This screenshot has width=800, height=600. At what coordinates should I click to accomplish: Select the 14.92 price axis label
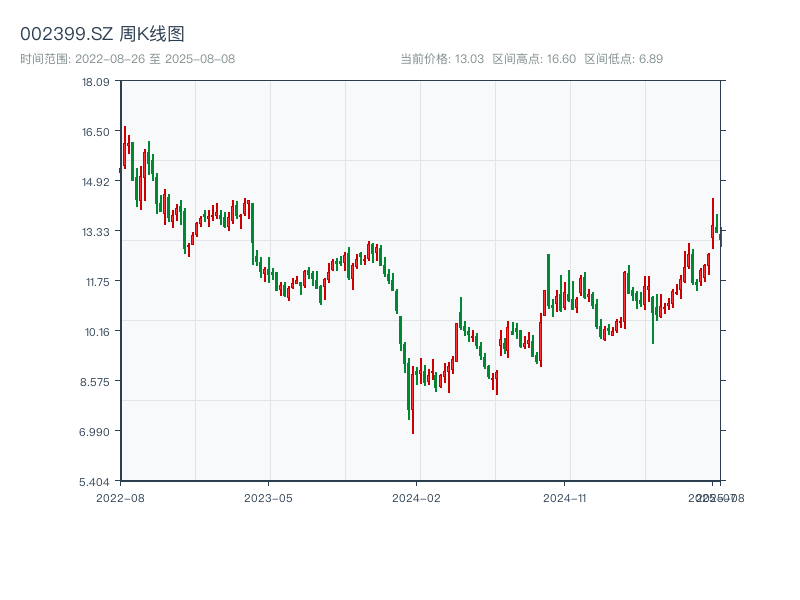pos(96,182)
